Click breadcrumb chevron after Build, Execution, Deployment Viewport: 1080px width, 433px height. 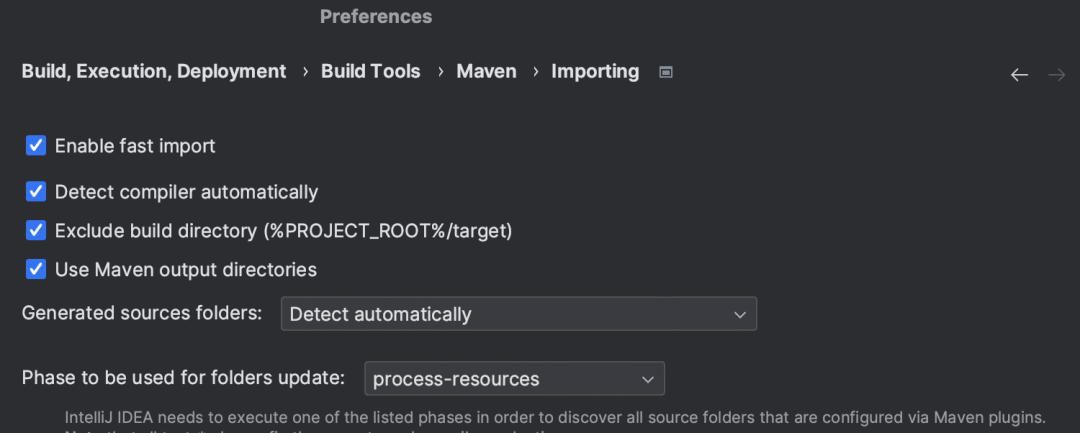304,72
